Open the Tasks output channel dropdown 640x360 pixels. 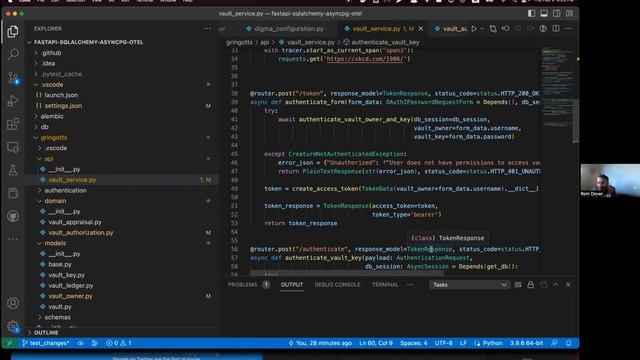click(469, 285)
